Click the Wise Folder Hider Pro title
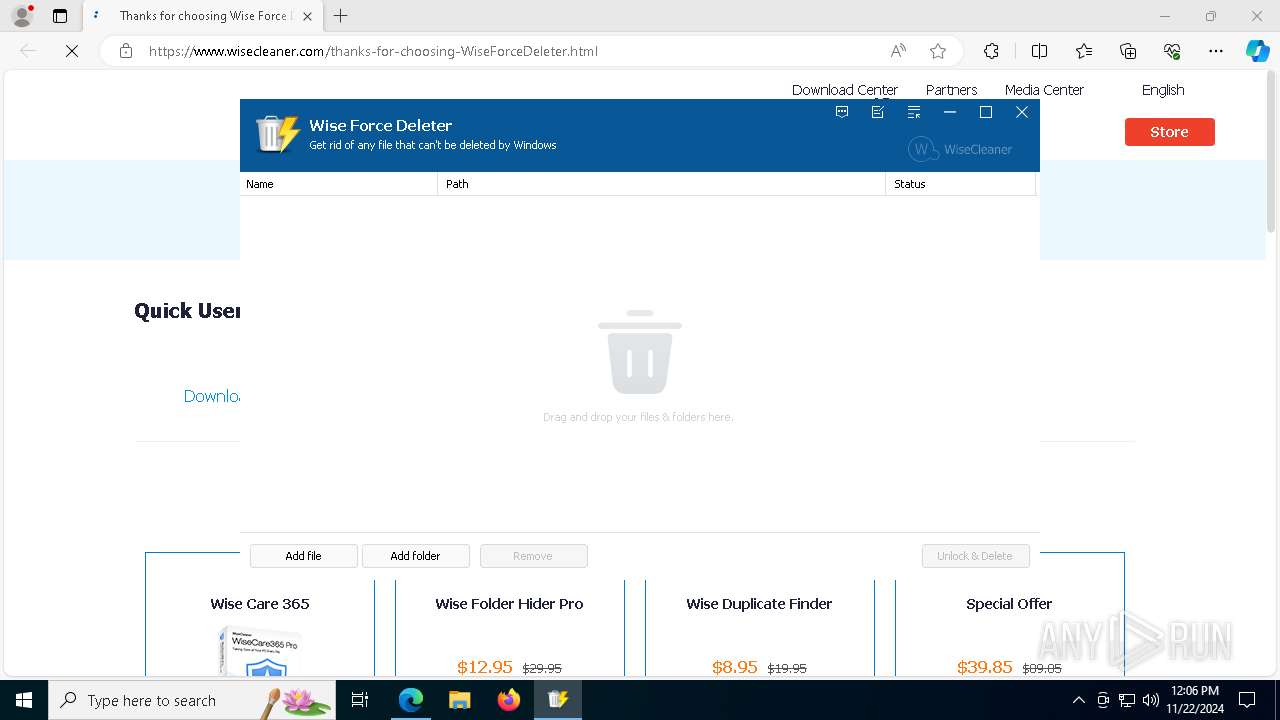 click(x=509, y=604)
